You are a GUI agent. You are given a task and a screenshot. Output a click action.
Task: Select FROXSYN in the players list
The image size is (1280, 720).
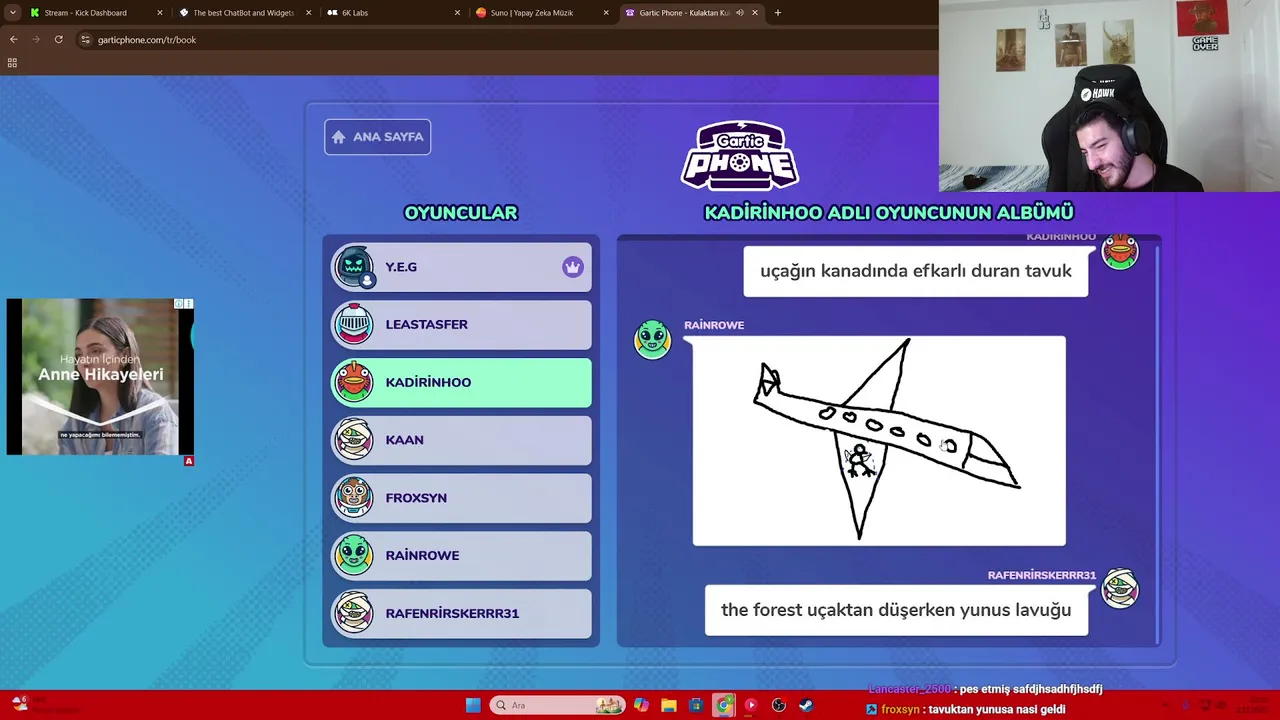(461, 498)
